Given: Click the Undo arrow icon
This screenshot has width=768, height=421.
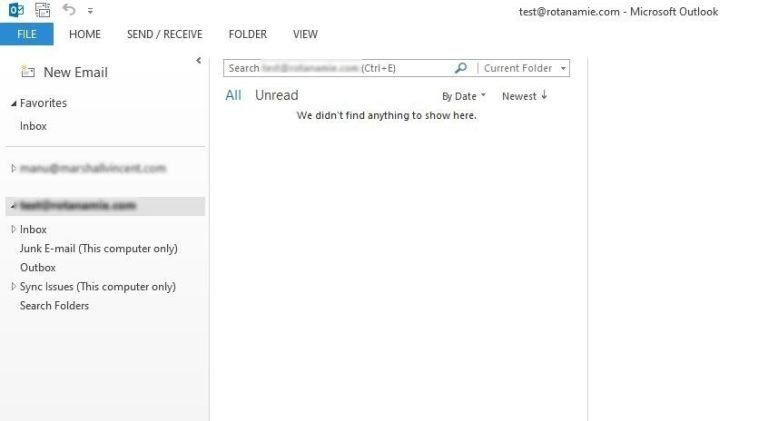Looking at the screenshot, I should (69, 9).
